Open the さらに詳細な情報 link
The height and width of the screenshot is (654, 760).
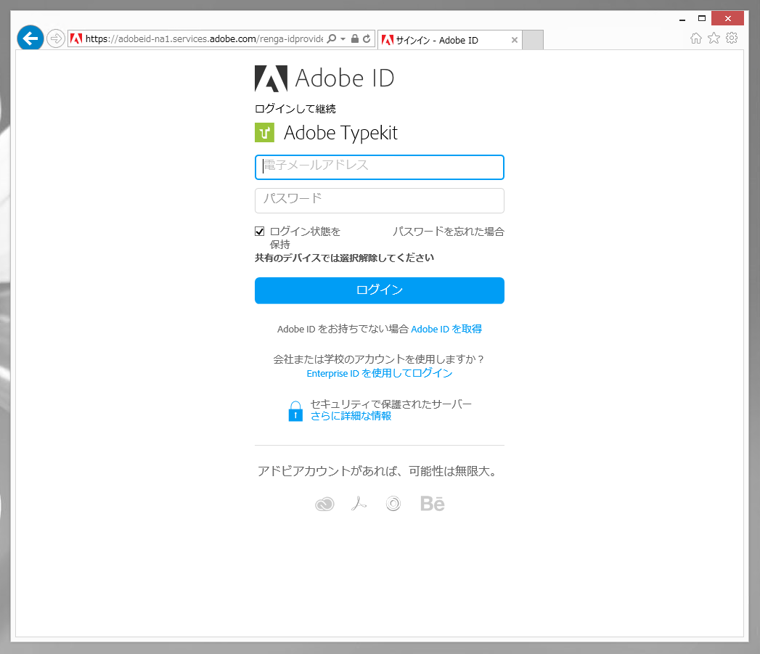(x=350, y=416)
